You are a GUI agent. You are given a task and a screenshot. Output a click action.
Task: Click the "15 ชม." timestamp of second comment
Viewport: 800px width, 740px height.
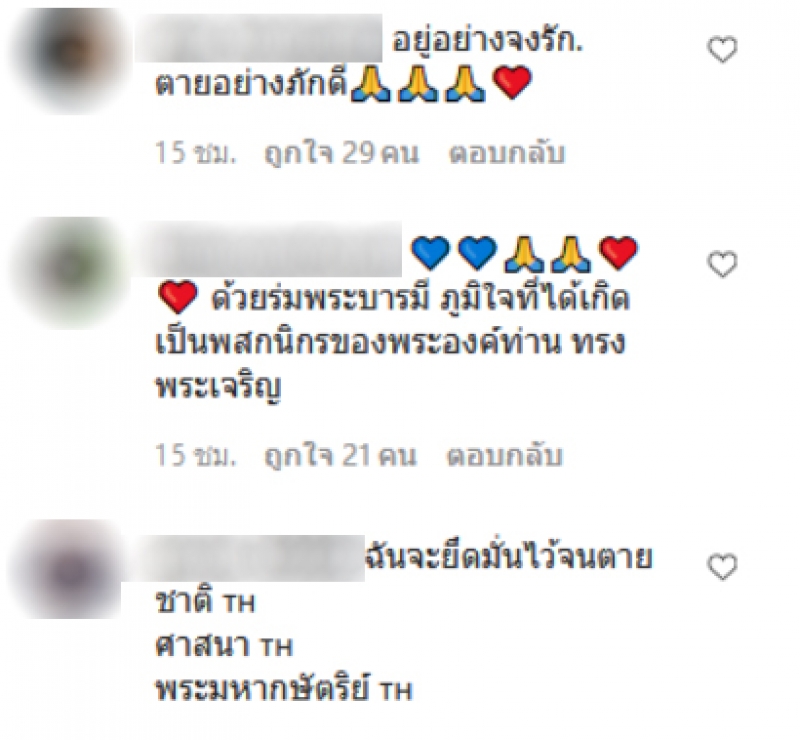click(196, 455)
